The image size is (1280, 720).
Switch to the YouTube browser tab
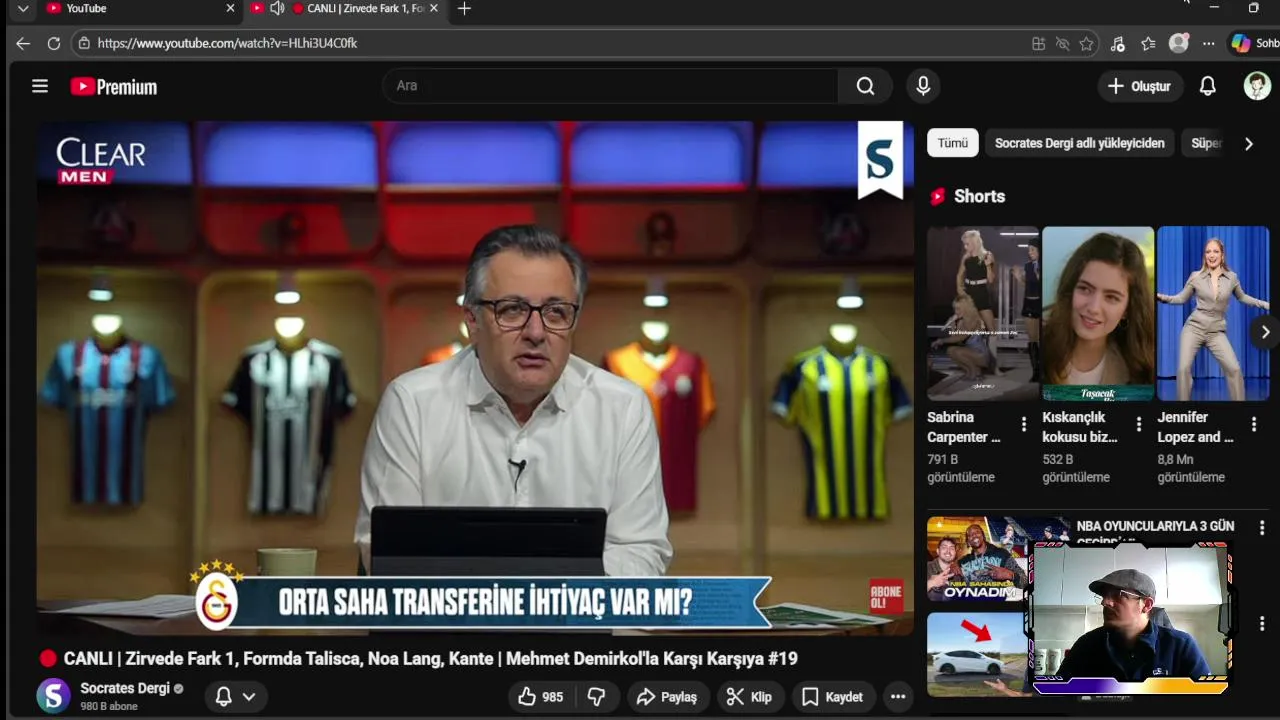click(136, 8)
